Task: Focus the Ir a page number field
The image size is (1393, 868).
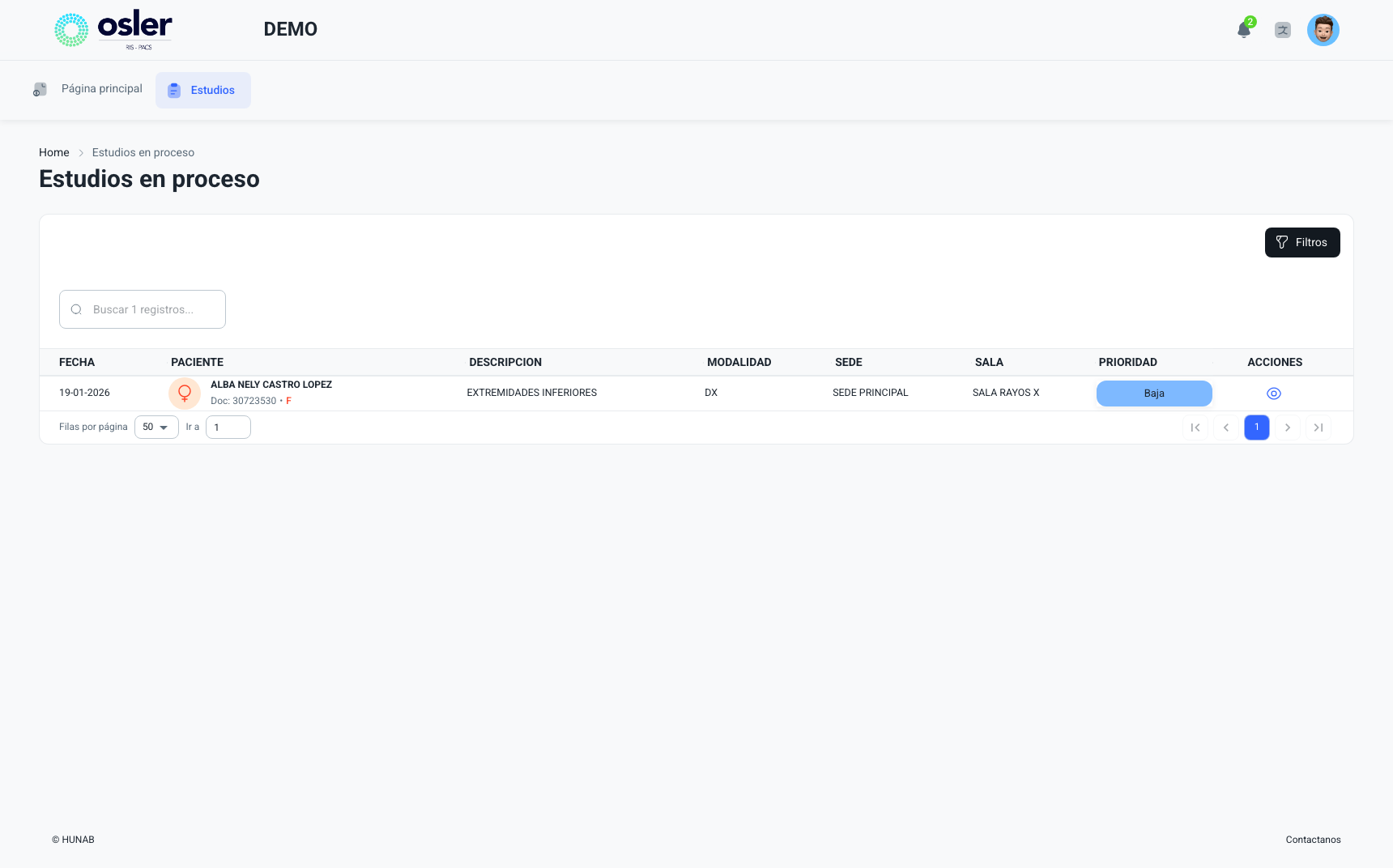Action: tap(228, 428)
